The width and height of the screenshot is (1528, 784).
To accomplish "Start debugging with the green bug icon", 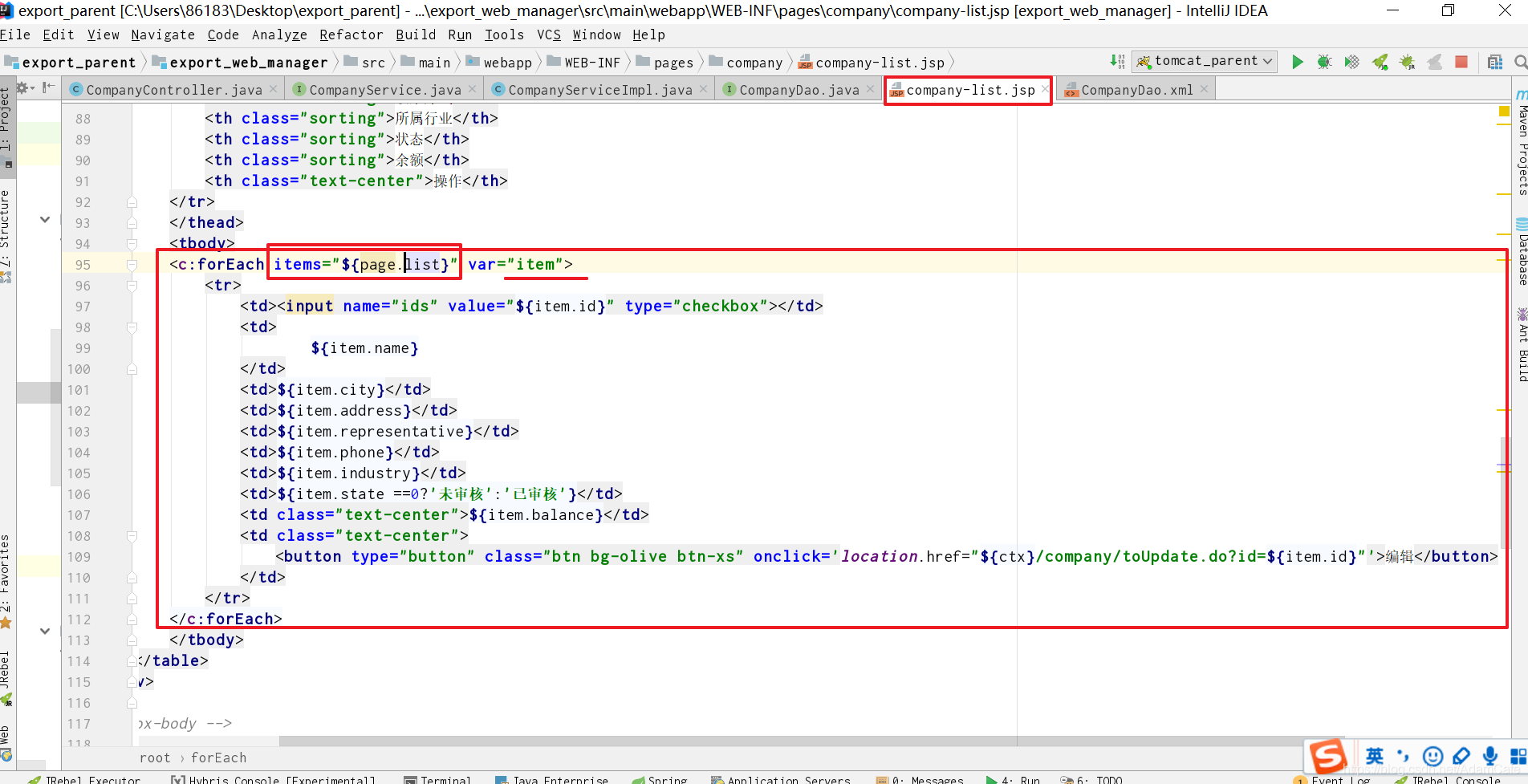I will pyautogui.click(x=1324, y=62).
